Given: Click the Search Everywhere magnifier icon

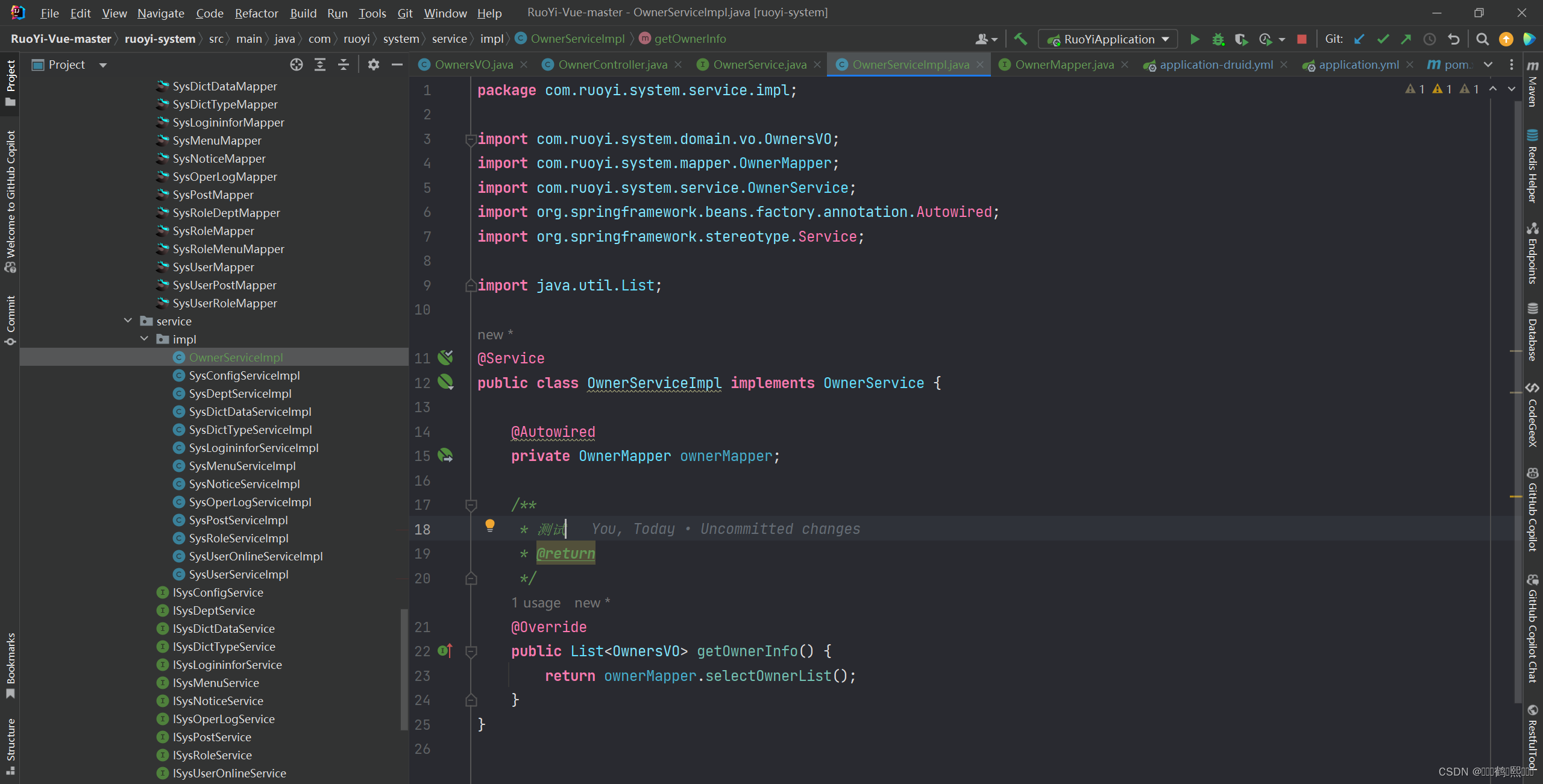Looking at the screenshot, I should point(1482,39).
